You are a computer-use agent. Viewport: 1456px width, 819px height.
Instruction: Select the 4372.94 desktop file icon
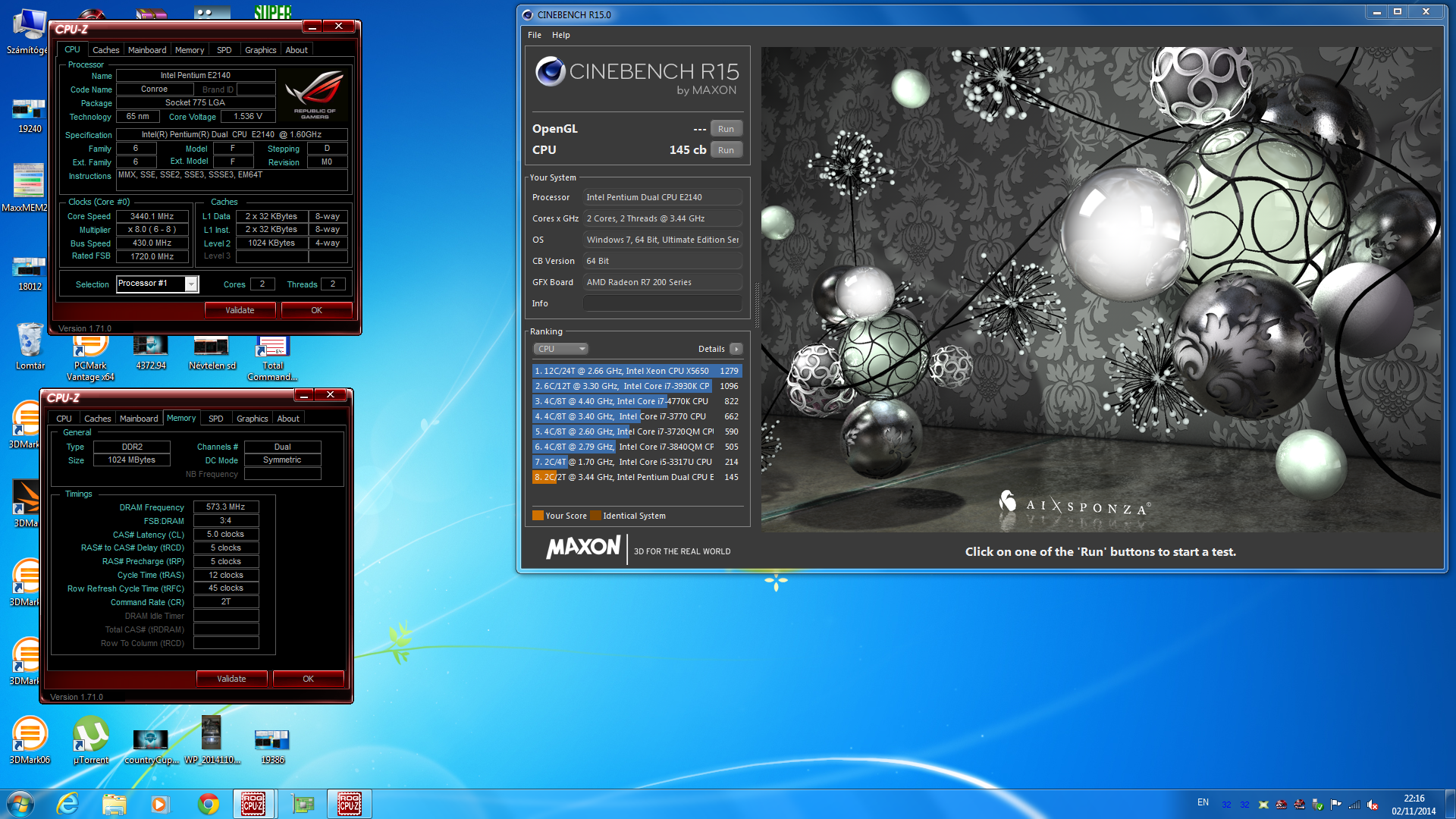pyautogui.click(x=151, y=353)
